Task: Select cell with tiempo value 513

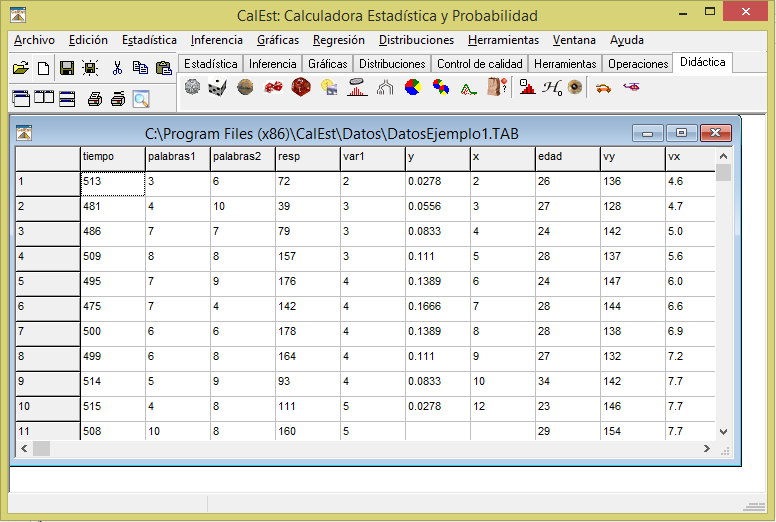Action: pyautogui.click(x=113, y=184)
